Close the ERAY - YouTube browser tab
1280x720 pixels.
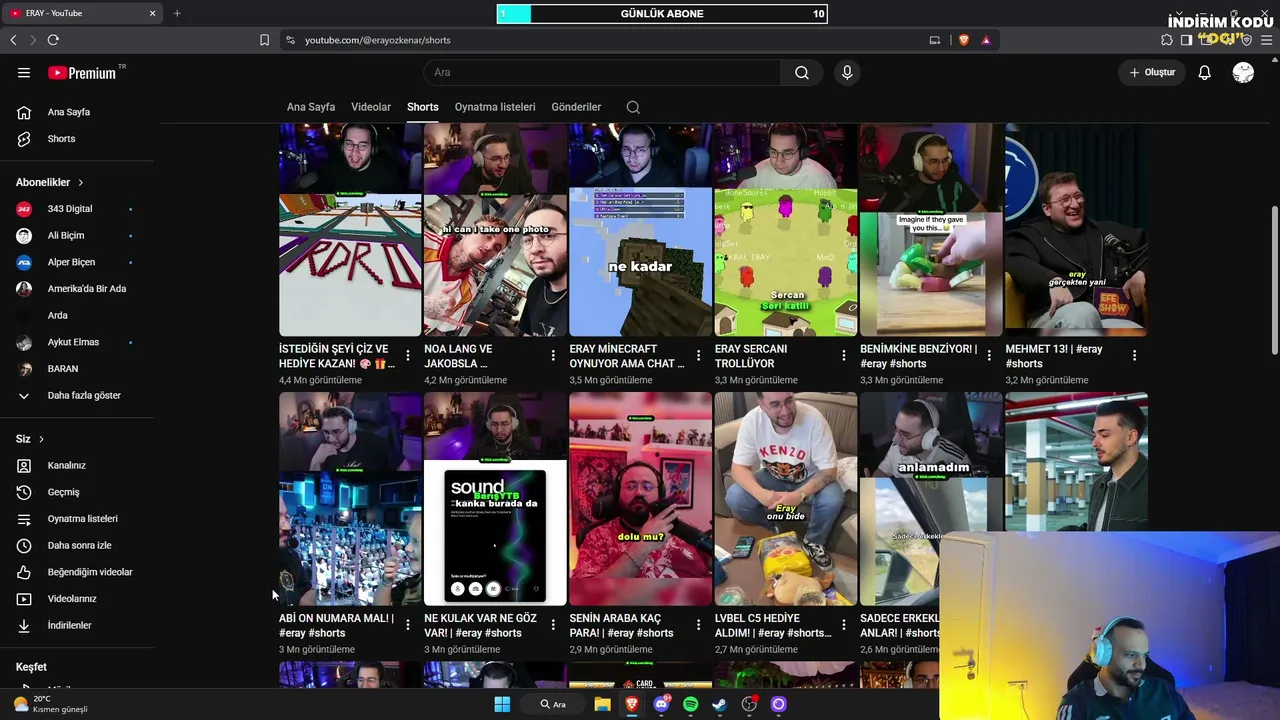point(152,13)
